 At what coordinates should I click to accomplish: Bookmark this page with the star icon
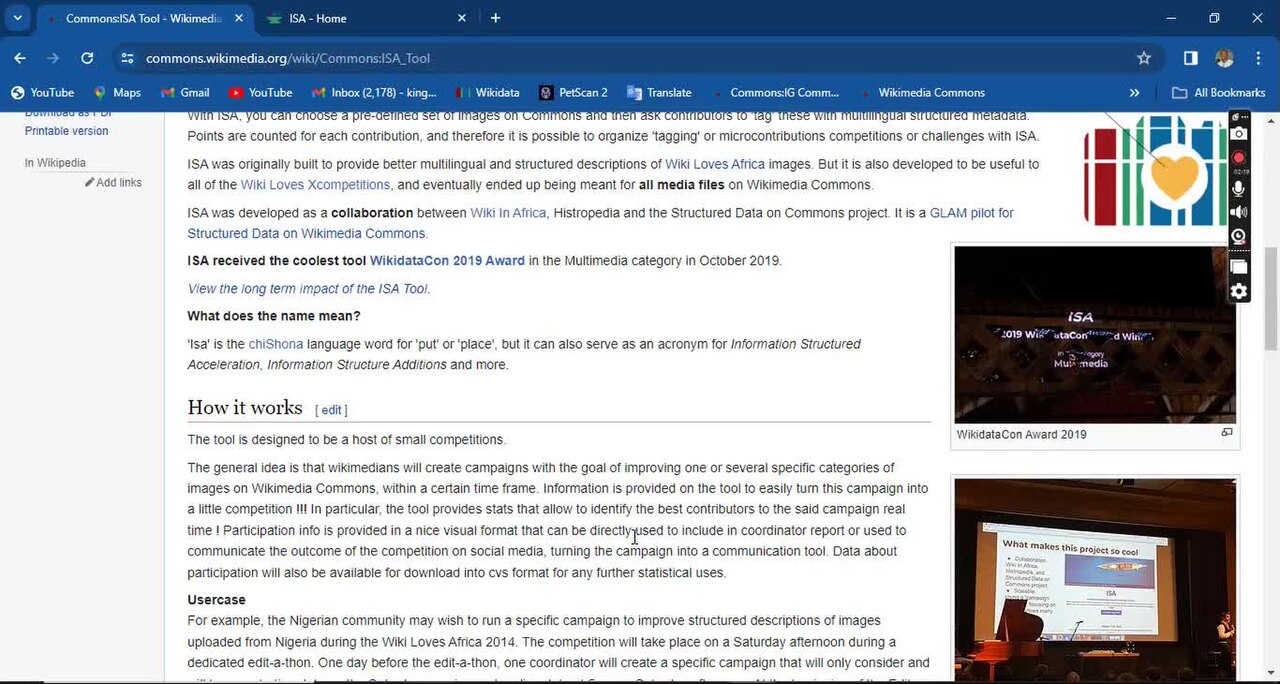(x=1144, y=58)
